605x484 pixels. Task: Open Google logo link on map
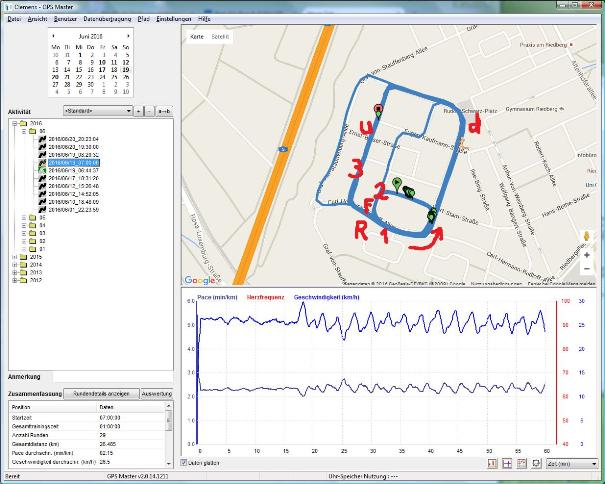coord(199,280)
